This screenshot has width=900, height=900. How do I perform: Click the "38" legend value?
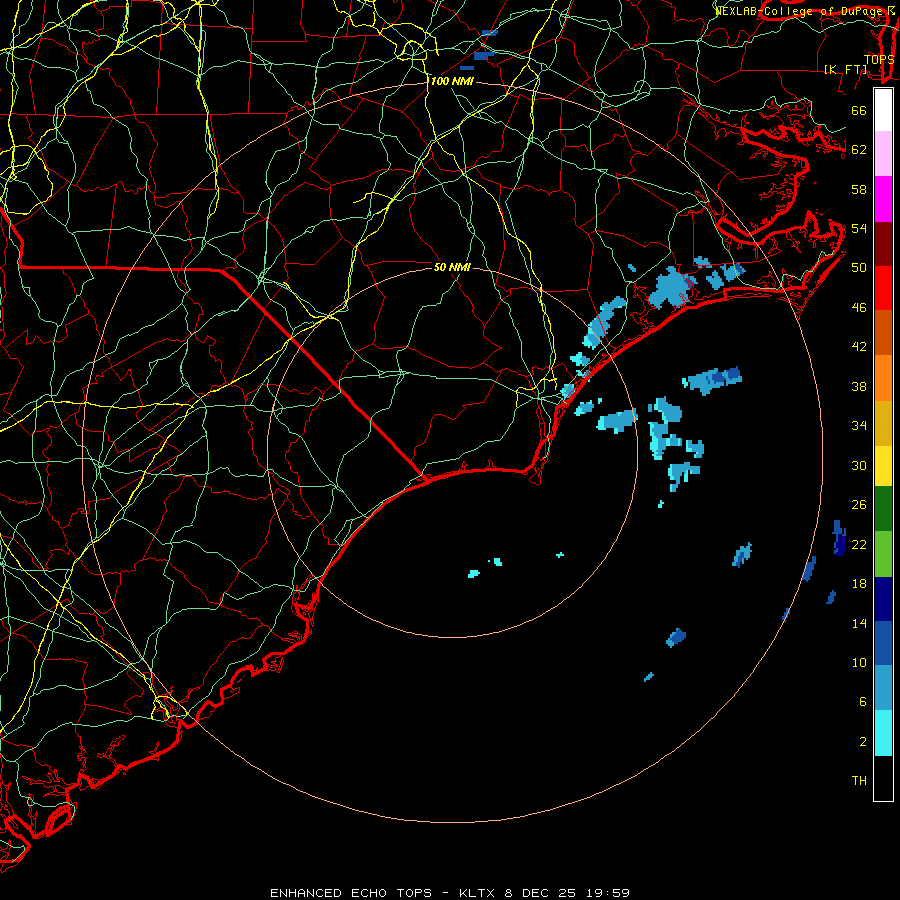point(859,387)
